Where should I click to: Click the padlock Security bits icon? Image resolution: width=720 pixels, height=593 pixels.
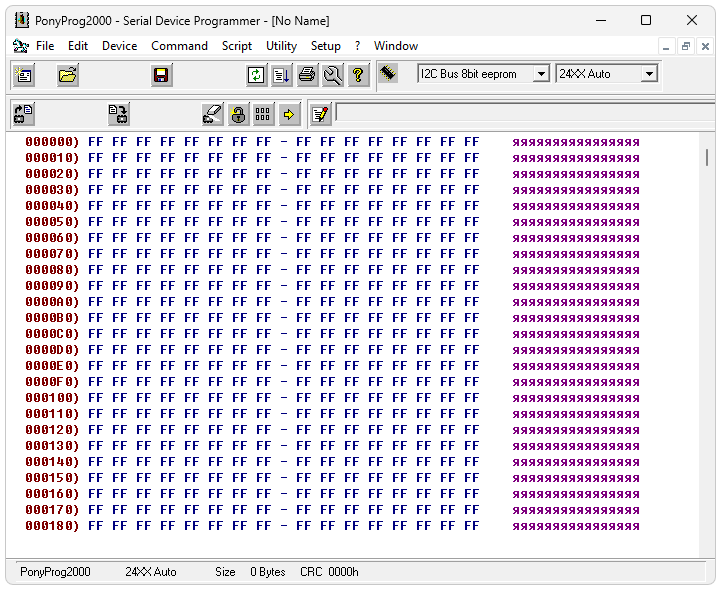coord(238,114)
